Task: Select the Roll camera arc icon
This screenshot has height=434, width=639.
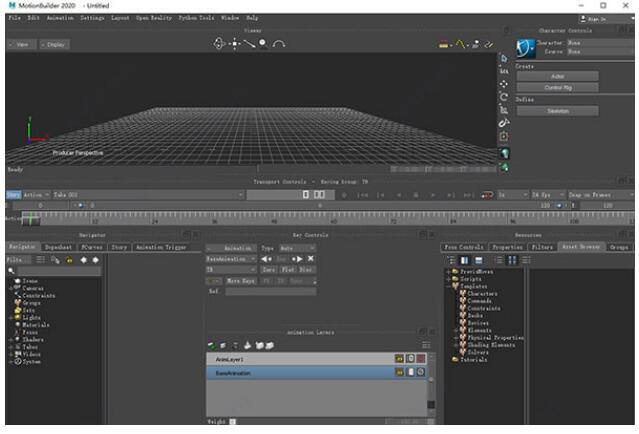Action: (x=279, y=44)
